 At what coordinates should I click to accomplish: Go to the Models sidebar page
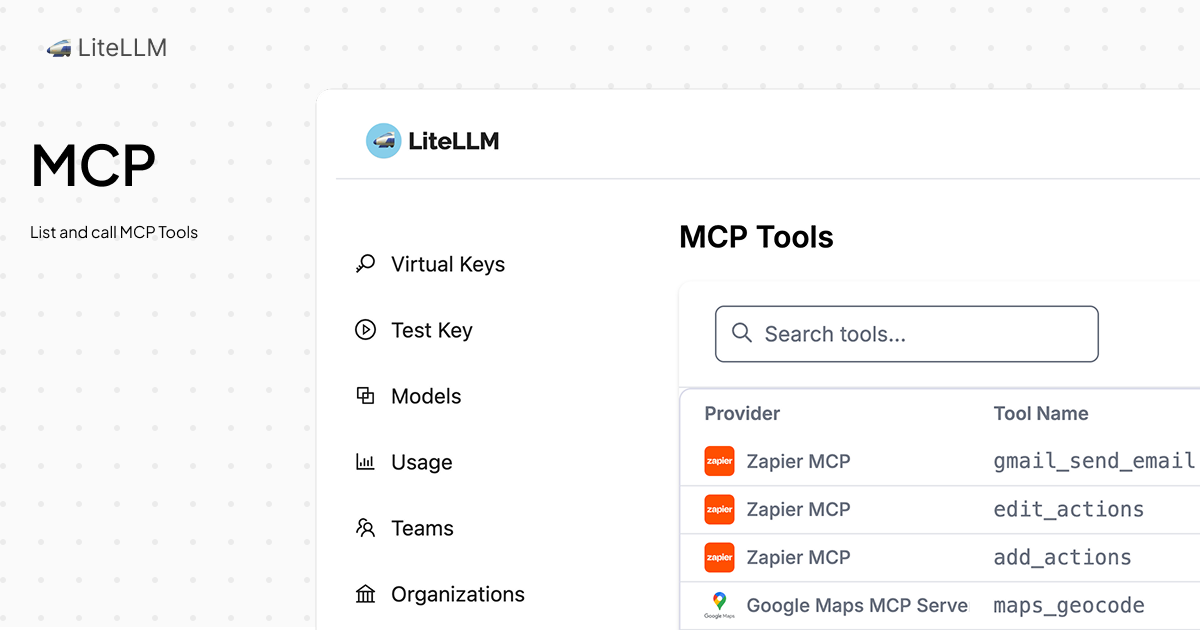pyautogui.click(x=426, y=396)
